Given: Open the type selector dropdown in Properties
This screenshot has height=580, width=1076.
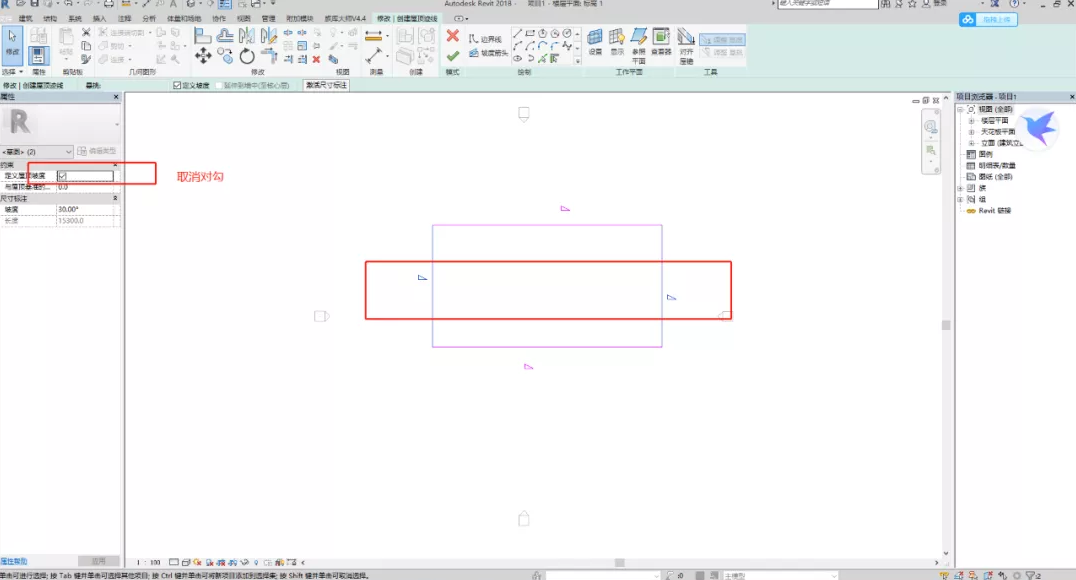Looking at the screenshot, I should pyautogui.click(x=117, y=124).
